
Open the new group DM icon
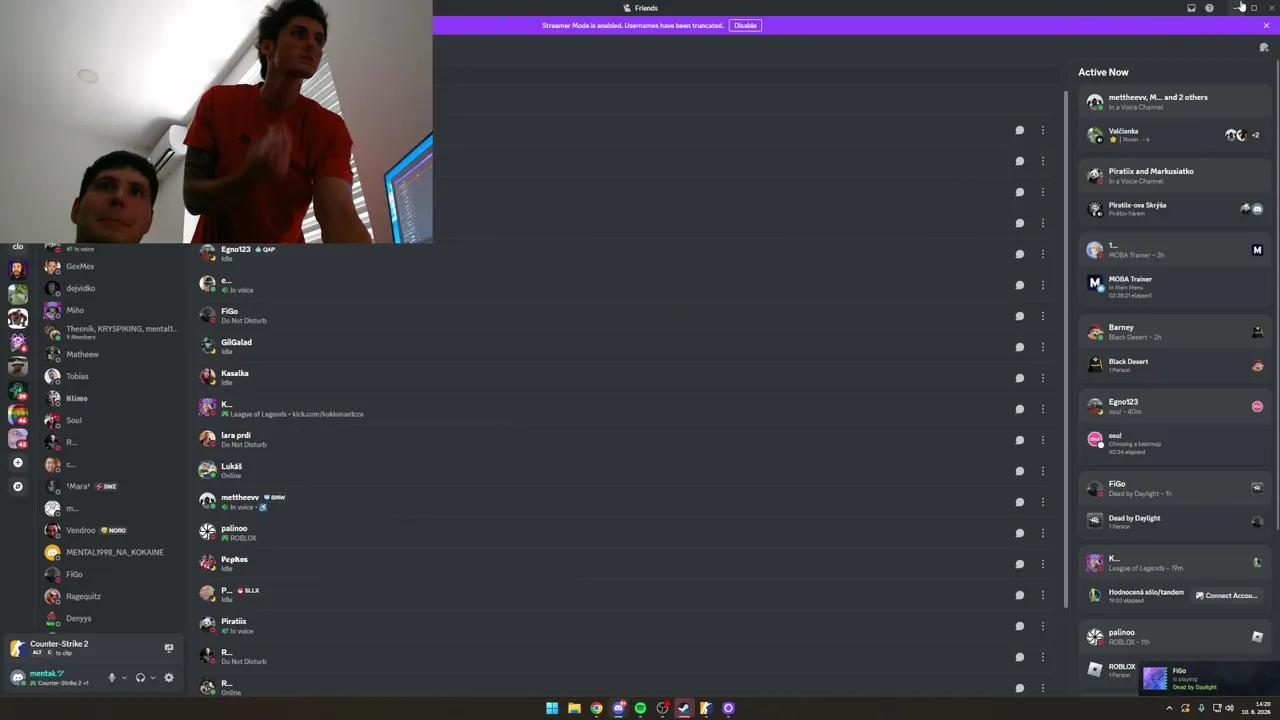(1264, 47)
